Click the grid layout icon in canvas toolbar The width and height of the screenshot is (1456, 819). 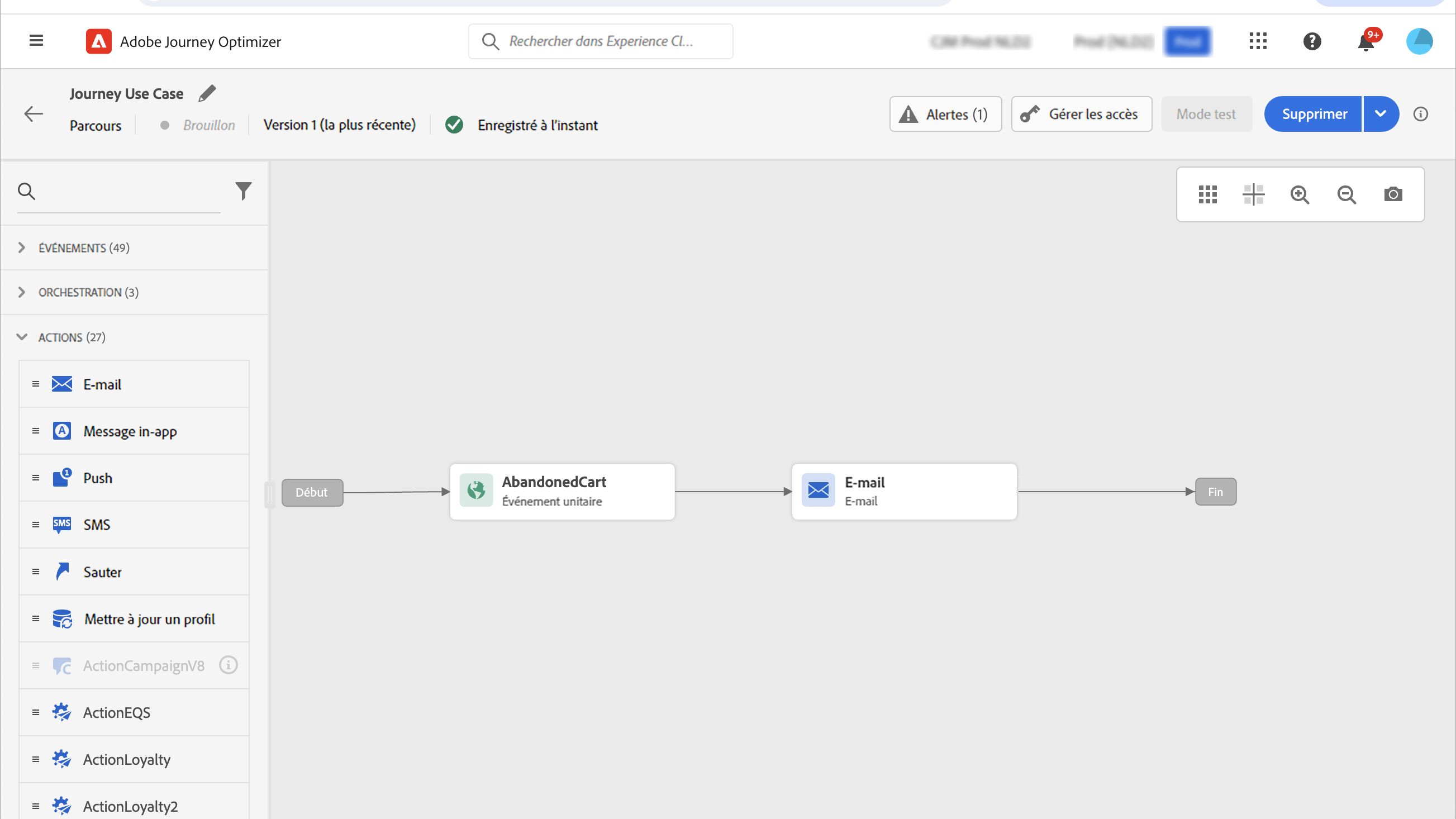pos(1207,194)
